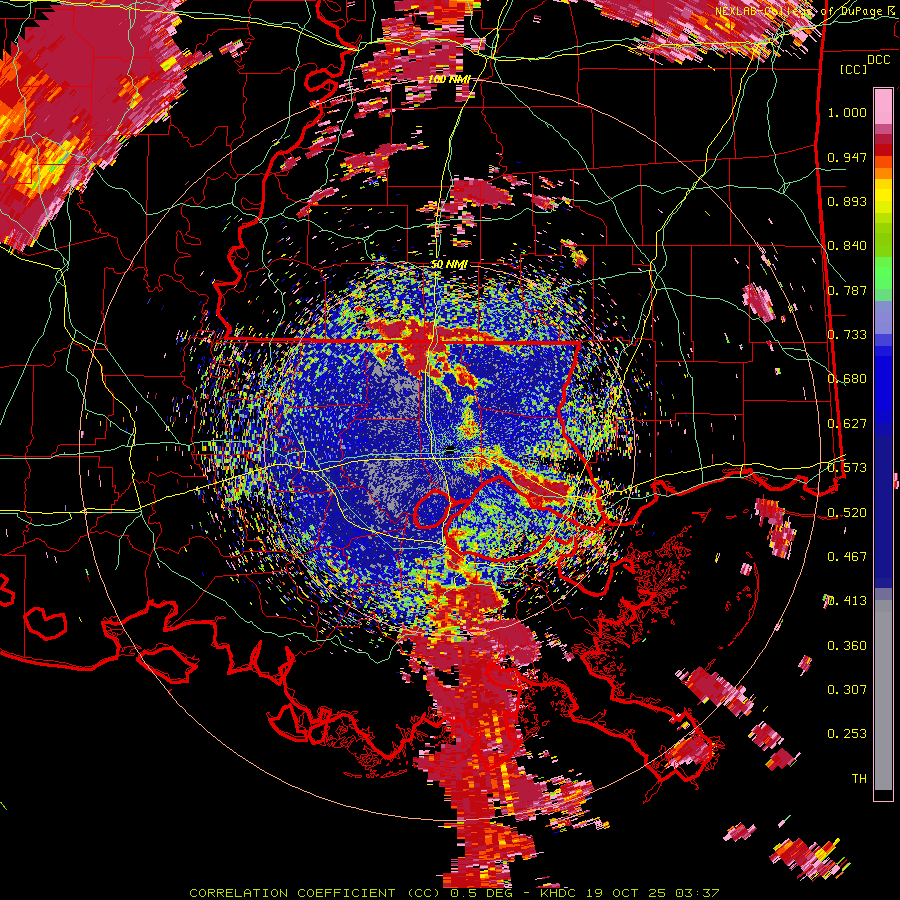This screenshot has height=900, width=900.
Task: Click the 0.893 legend value
Action: click(x=847, y=201)
